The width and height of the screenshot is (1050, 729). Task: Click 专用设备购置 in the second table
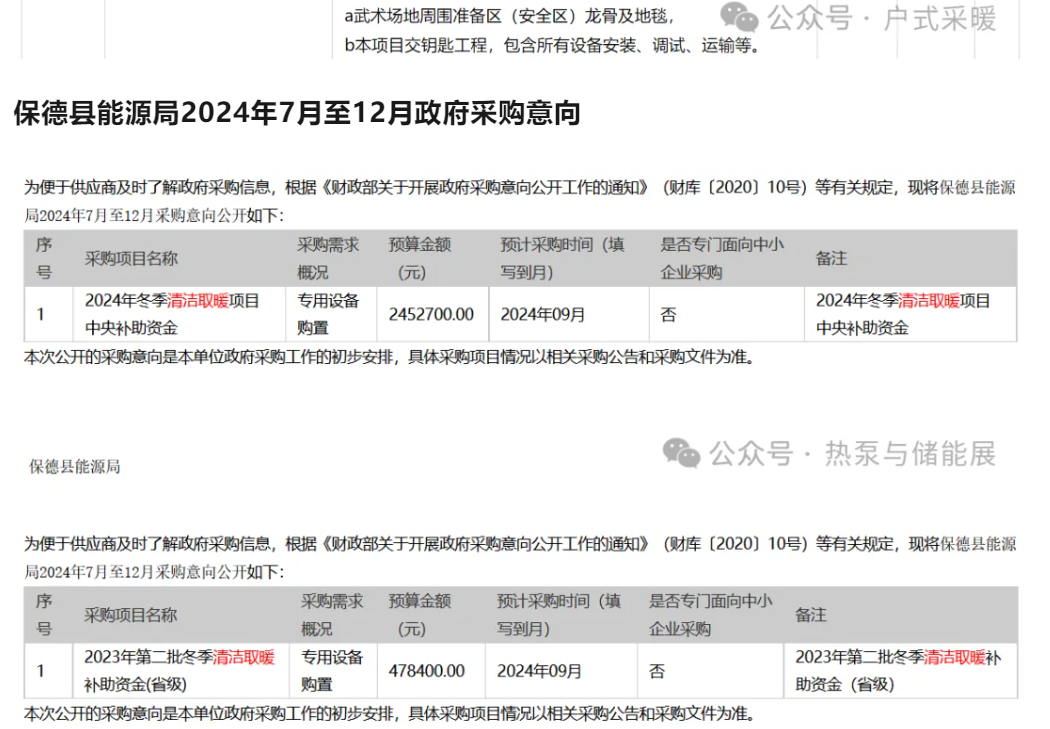pyautogui.click(x=331, y=671)
